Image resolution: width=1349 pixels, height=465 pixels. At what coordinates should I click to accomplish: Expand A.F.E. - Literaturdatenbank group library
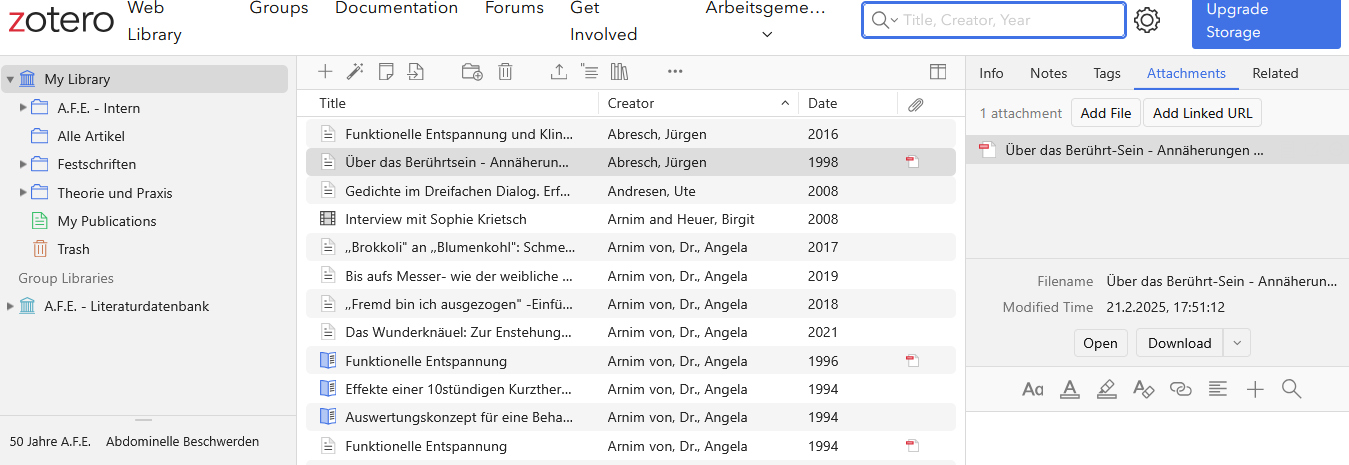(10, 306)
